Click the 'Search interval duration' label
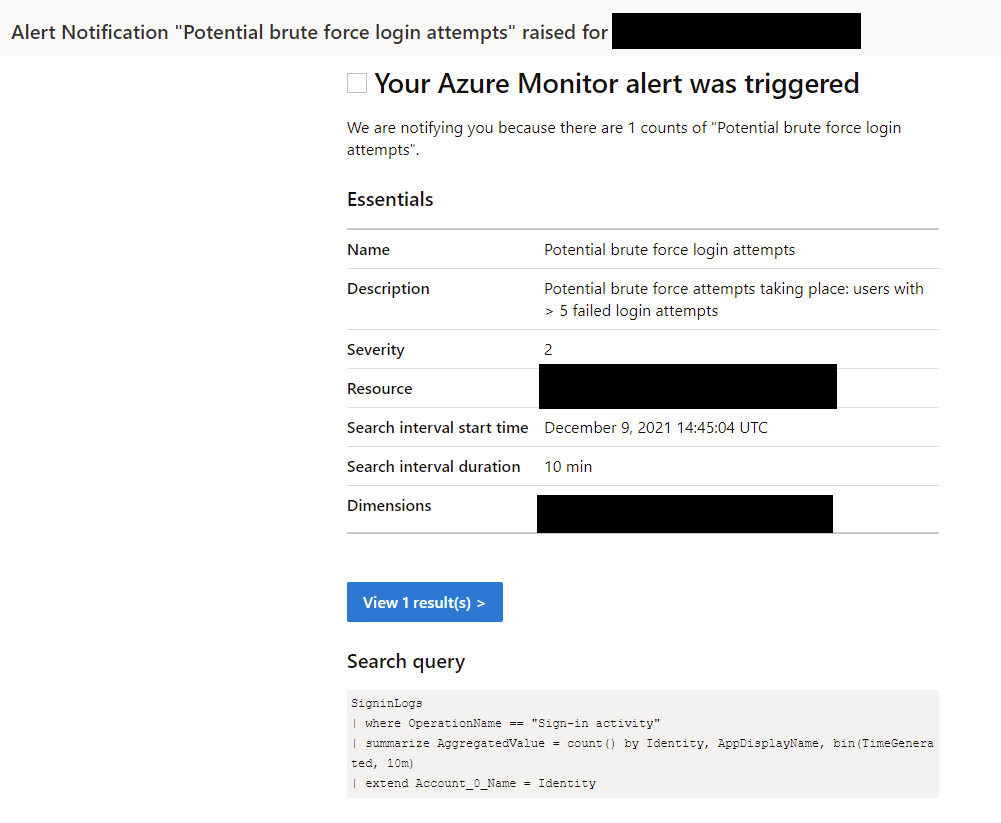Viewport: 1001px width, 823px height. click(433, 467)
